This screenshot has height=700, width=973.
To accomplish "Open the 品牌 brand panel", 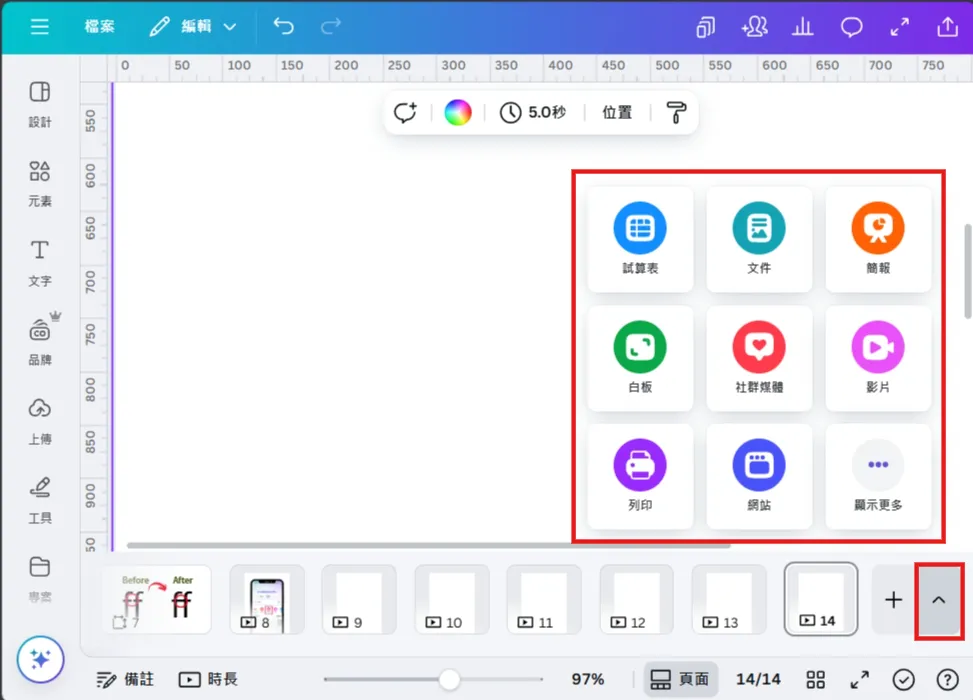I will pyautogui.click(x=40, y=342).
